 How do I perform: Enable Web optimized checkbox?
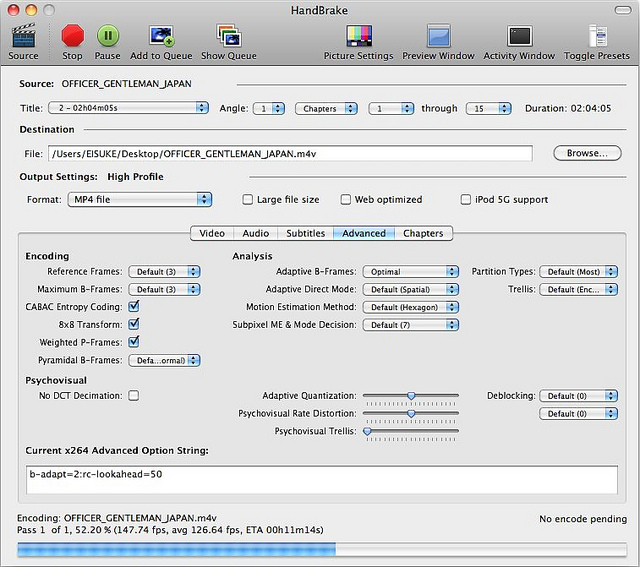[345, 200]
